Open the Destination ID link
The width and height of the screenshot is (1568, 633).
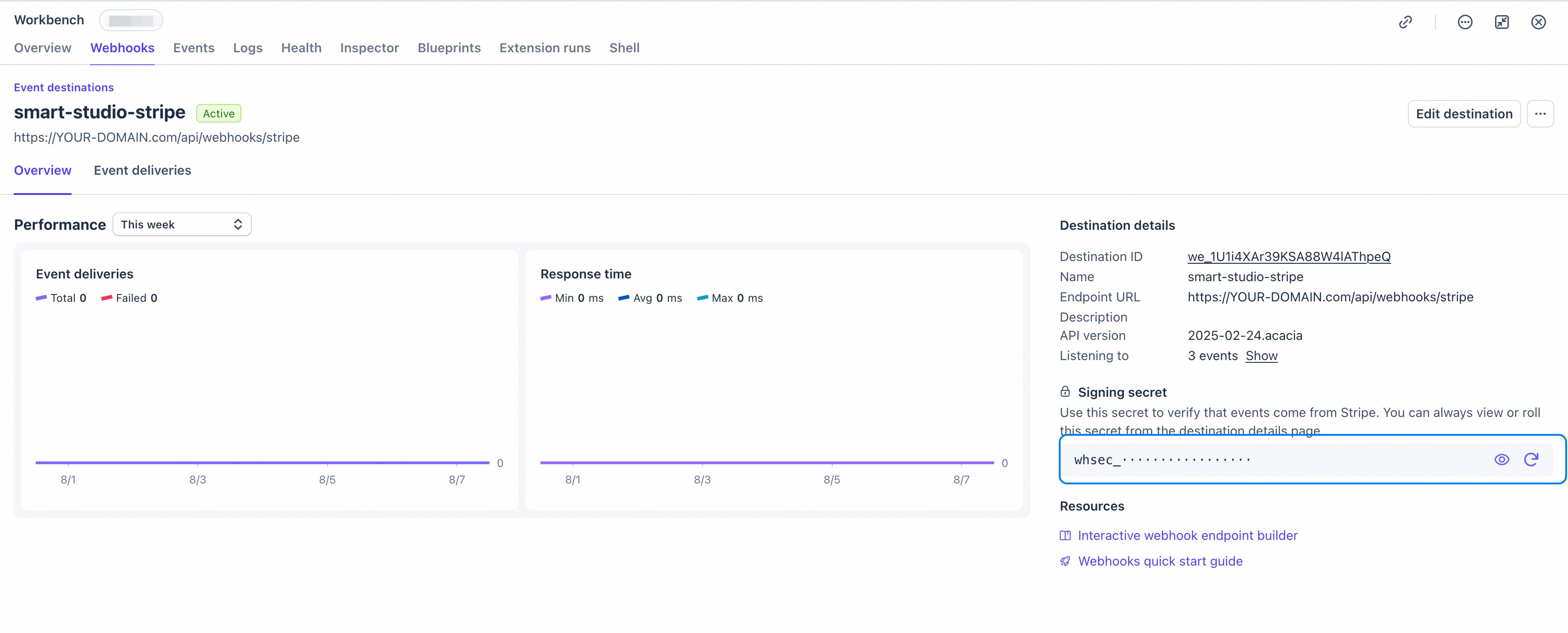coord(1289,257)
